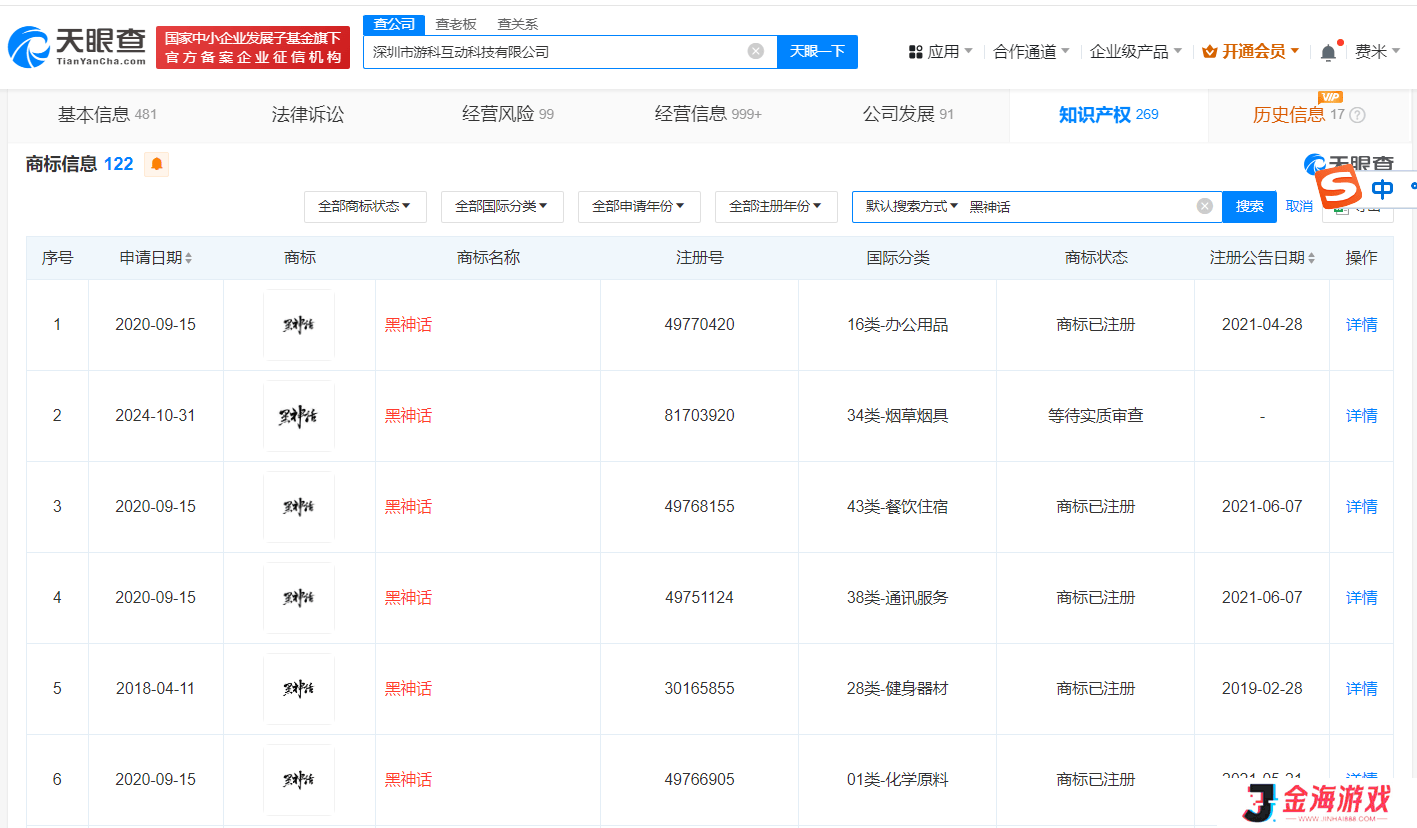The height and width of the screenshot is (828, 1417).
Task: Click the trademark 搜索 button
Action: coord(1249,206)
